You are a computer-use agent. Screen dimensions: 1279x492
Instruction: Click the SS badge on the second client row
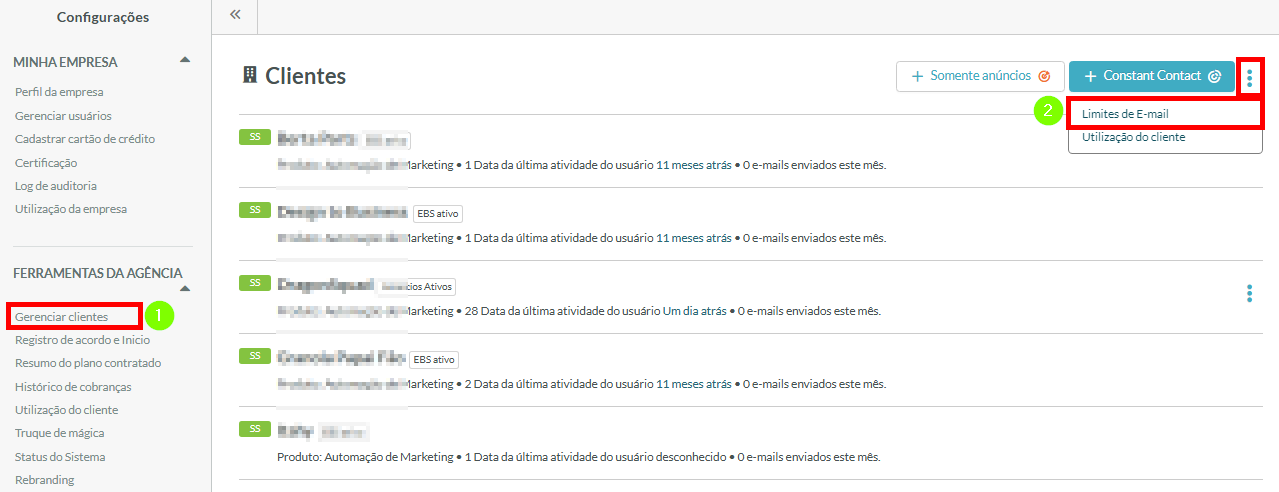pos(255,210)
